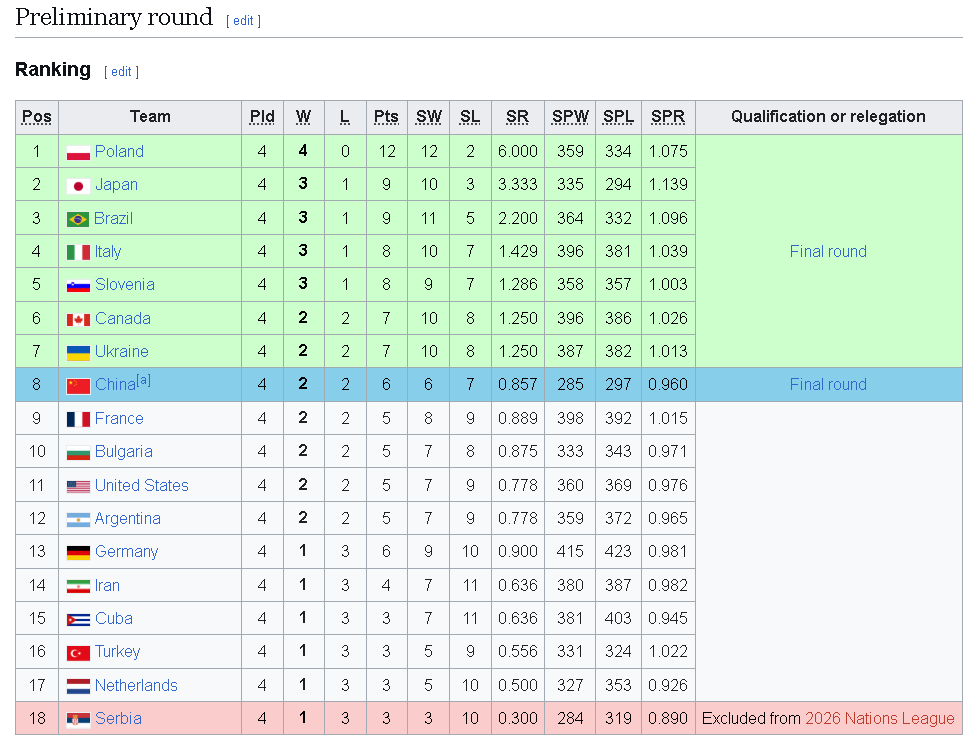Select Japan's SPR value 1.139

tap(668, 185)
